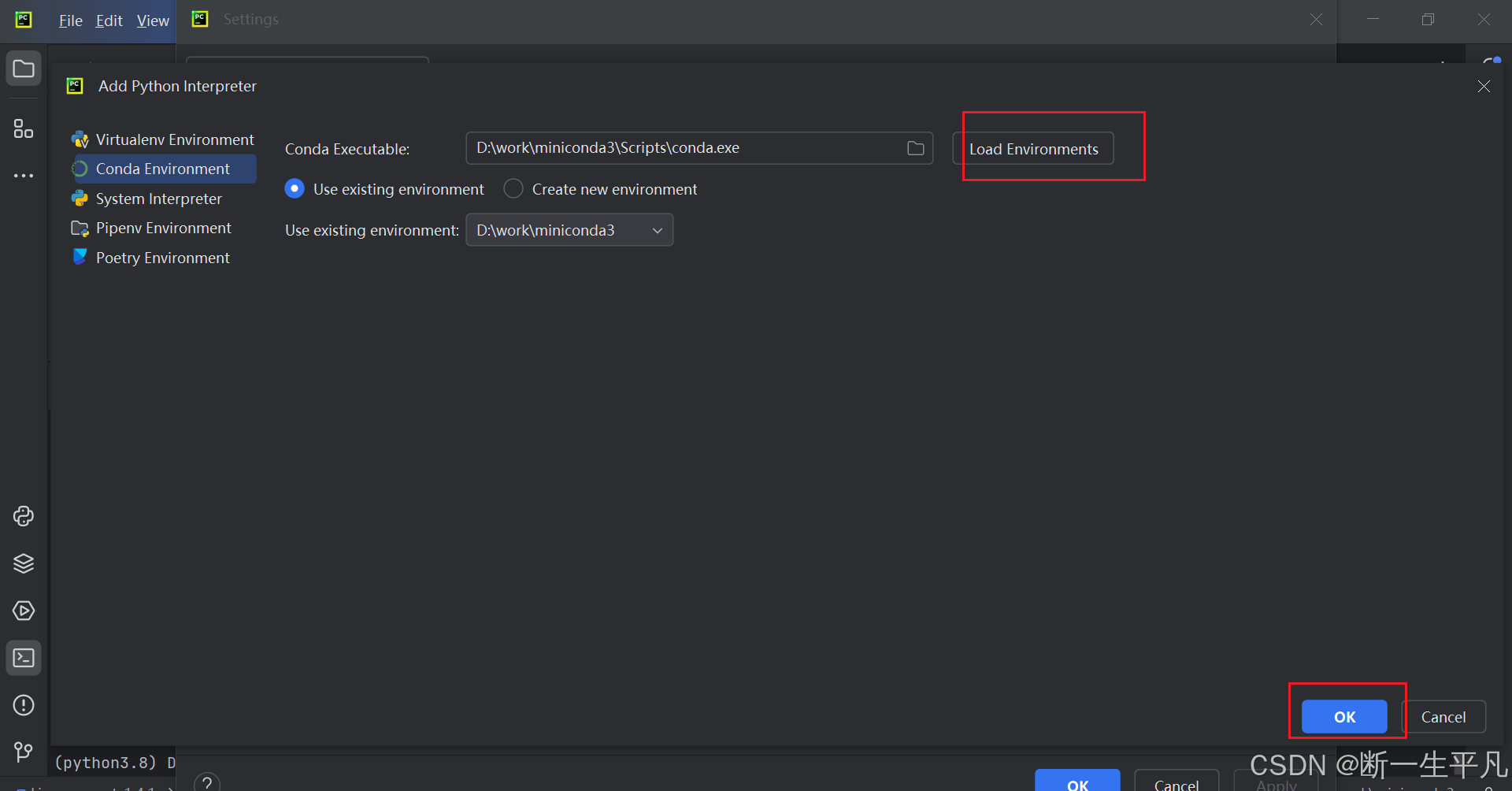This screenshot has height=791, width=1512.
Task: Open the Terminal tool window icon
Action: point(24,658)
